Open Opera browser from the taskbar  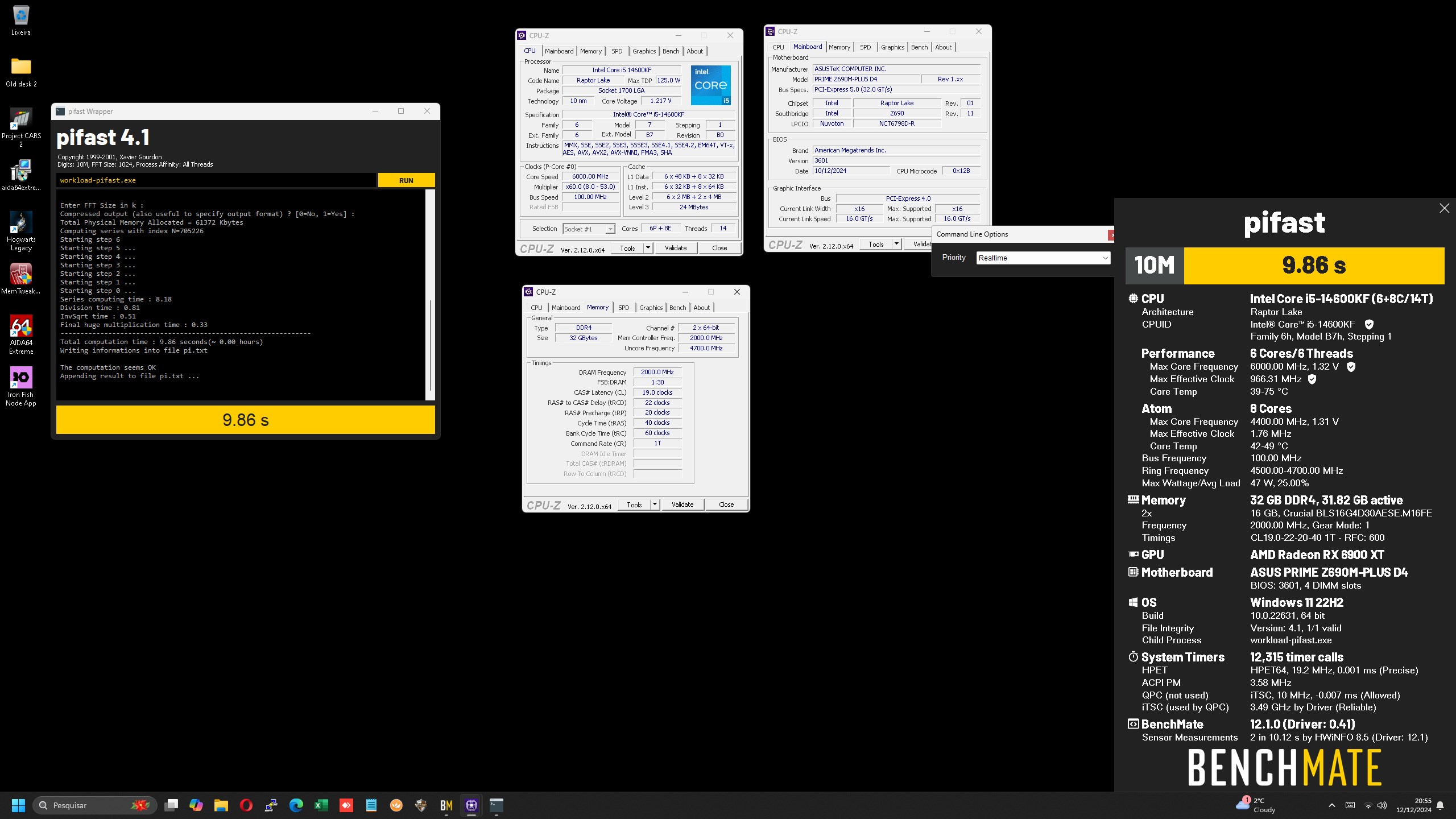pyautogui.click(x=246, y=805)
